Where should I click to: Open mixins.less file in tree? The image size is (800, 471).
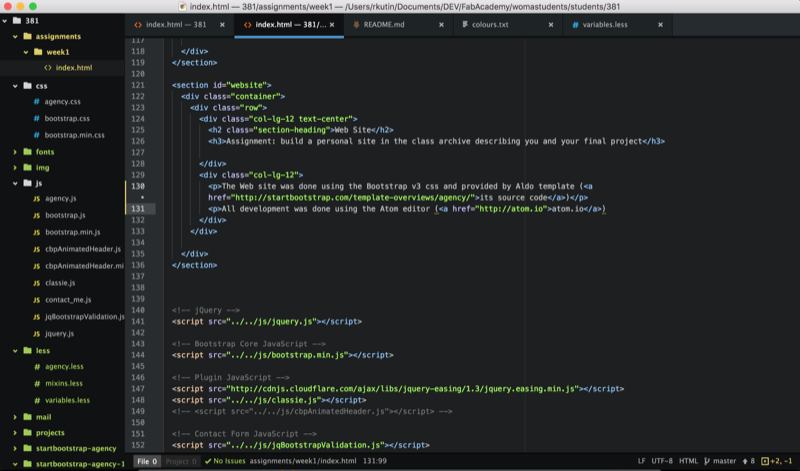64,384
